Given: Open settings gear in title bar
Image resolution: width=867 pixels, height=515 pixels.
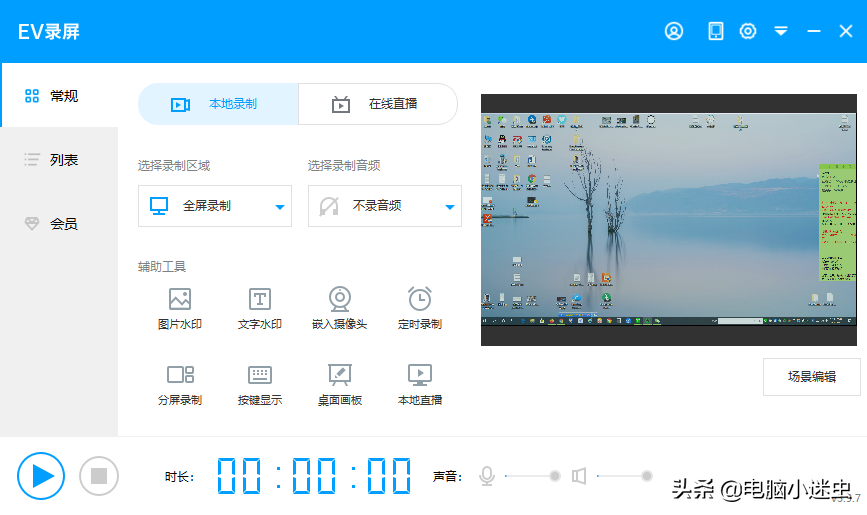Looking at the screenshot, I should [x=748, y=31].
